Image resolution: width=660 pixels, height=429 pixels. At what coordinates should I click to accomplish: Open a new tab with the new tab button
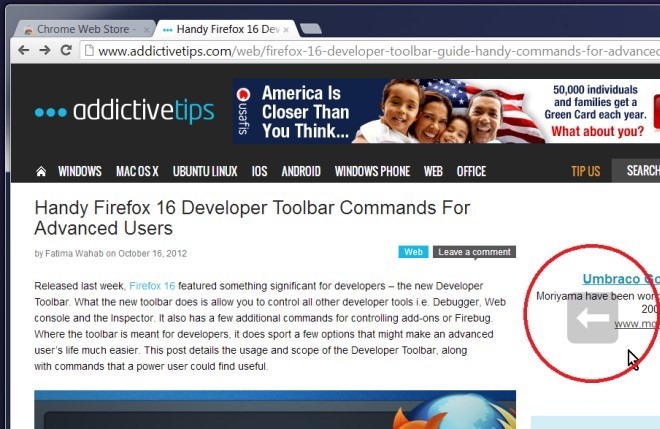(x=311, y=29)
